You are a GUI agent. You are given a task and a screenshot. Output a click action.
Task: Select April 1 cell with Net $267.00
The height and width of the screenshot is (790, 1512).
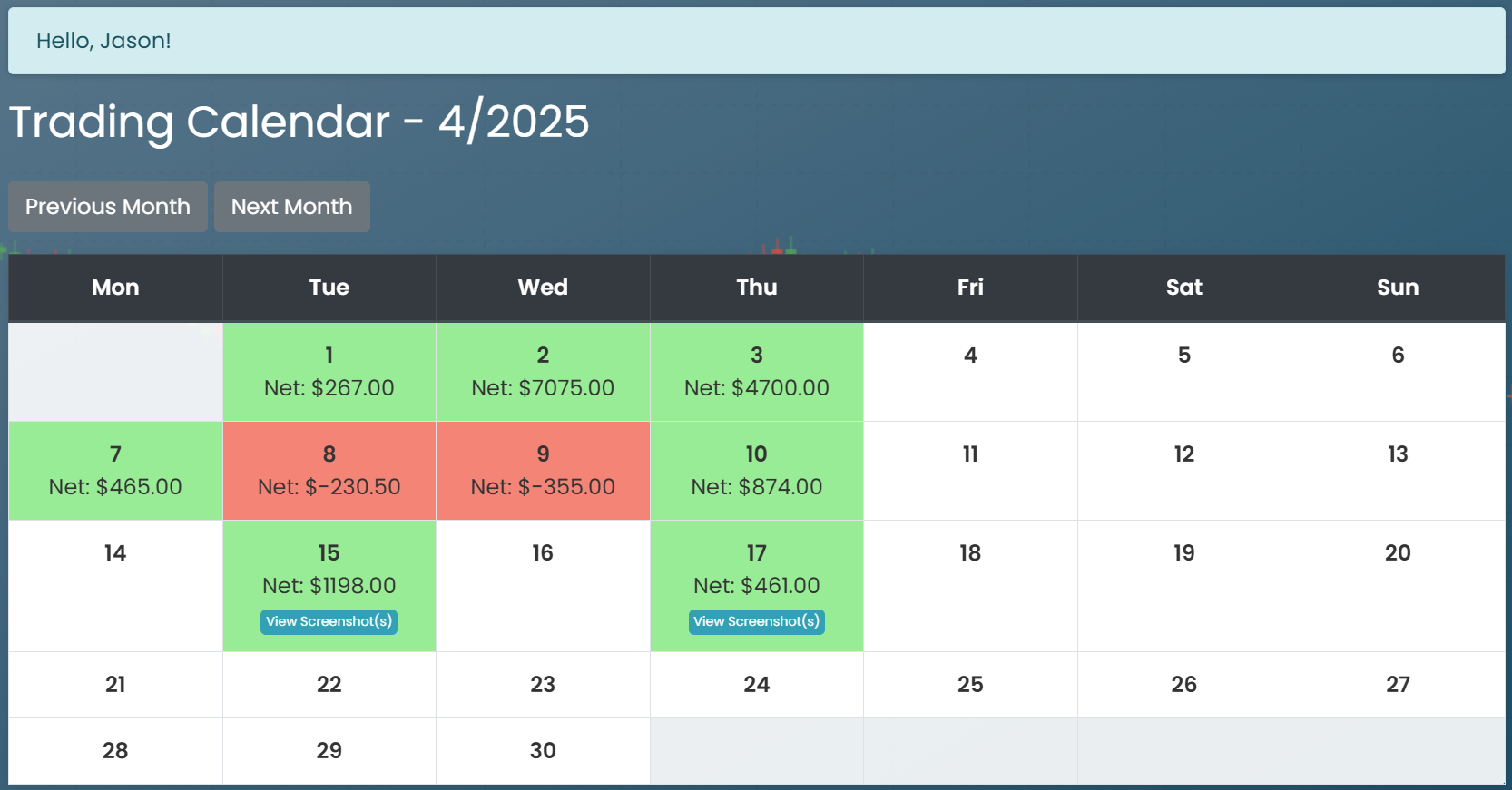(329, 372)
